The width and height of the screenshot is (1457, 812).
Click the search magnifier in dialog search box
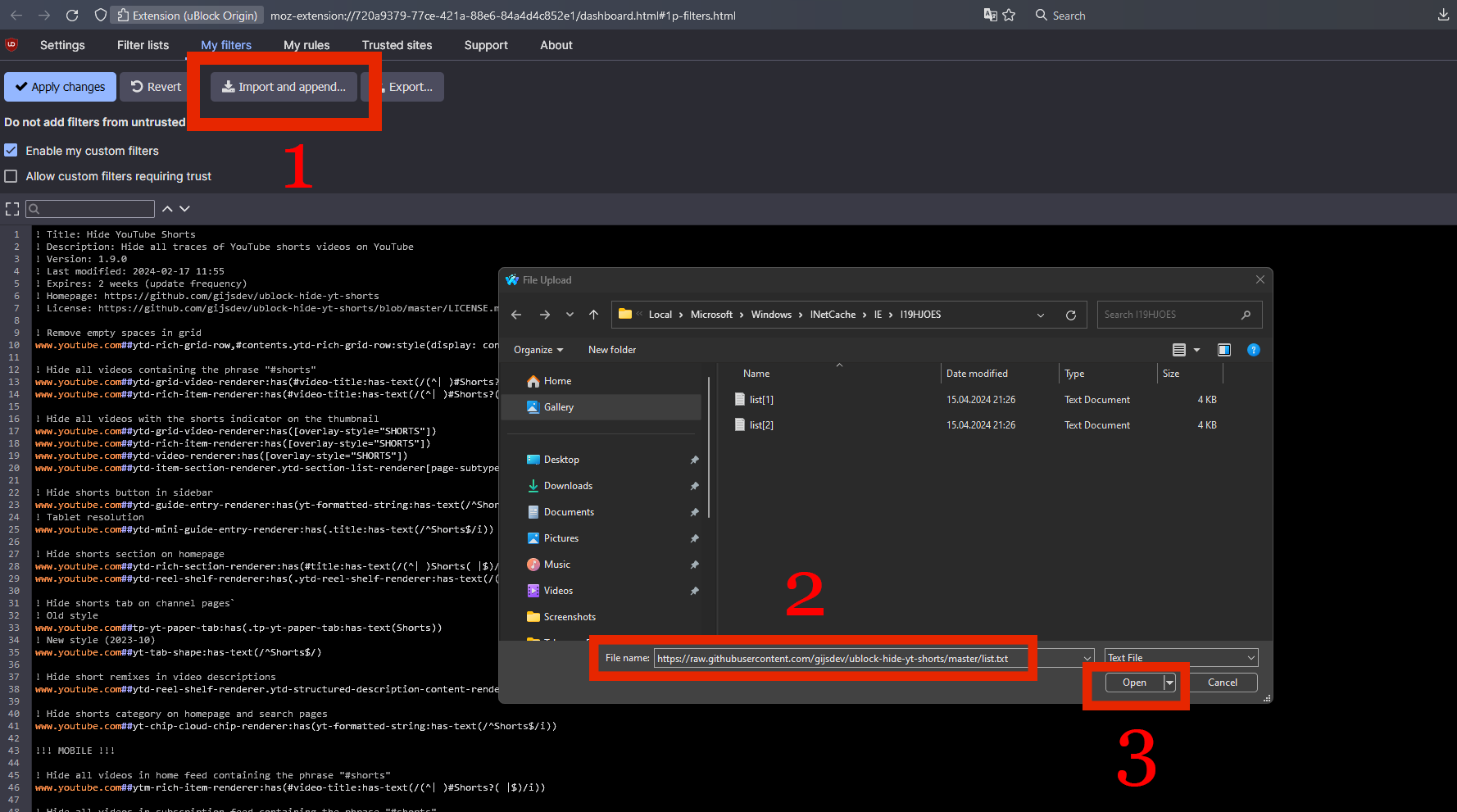point(1246,315)
